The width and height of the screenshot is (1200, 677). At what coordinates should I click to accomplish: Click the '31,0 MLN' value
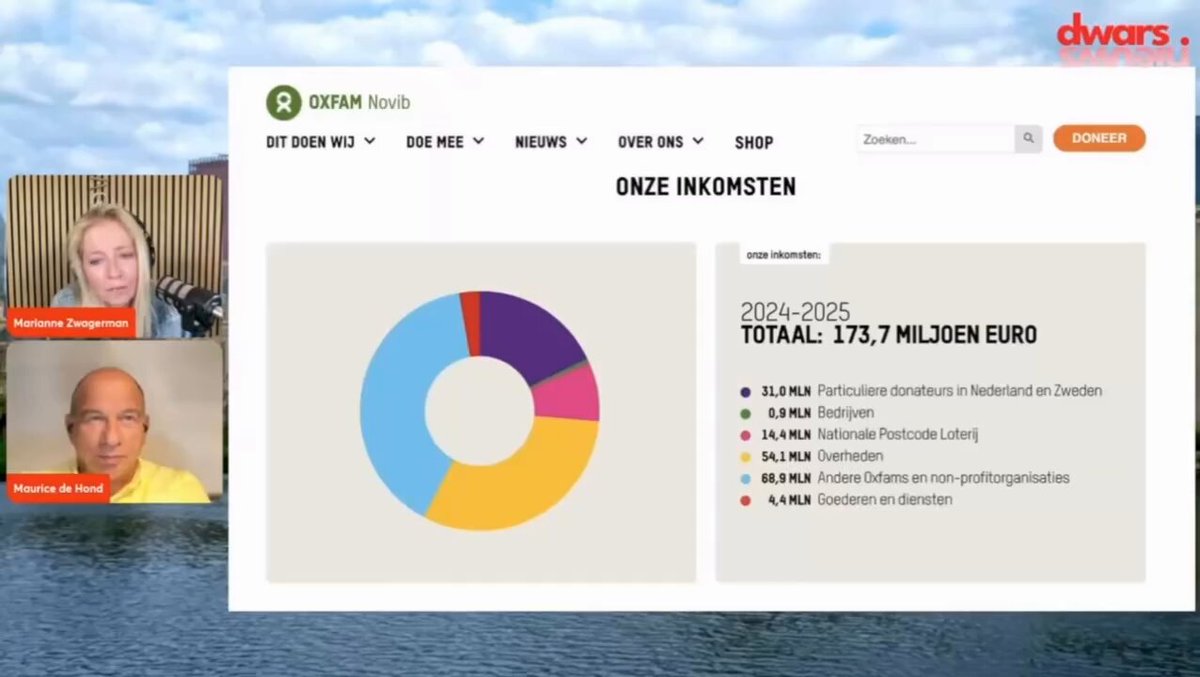coord(786,391)
